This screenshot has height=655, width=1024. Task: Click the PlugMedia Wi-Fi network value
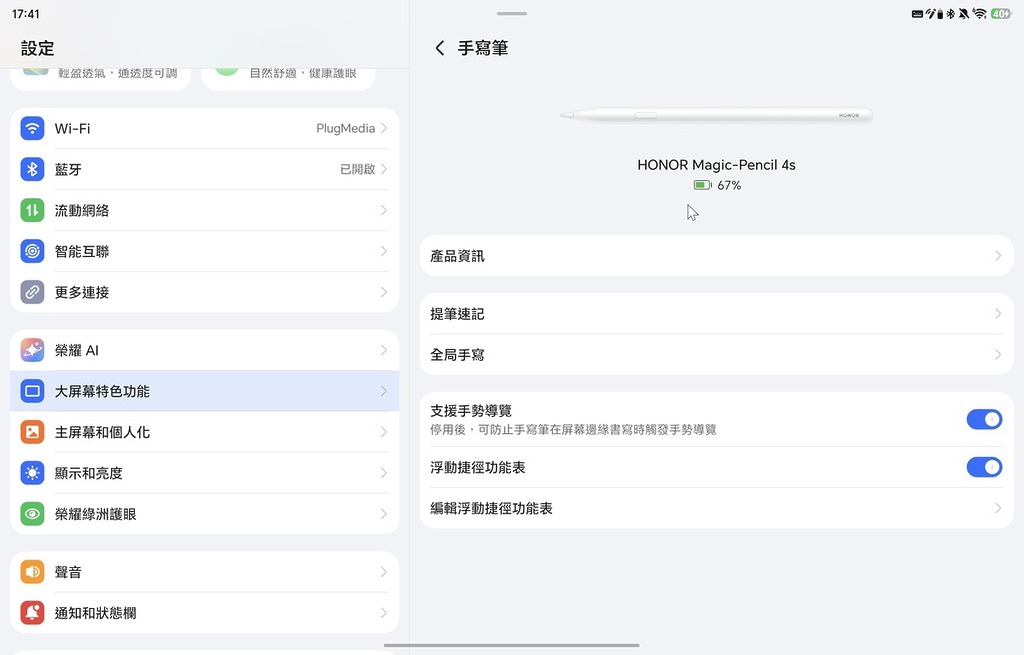coord(345,129)
